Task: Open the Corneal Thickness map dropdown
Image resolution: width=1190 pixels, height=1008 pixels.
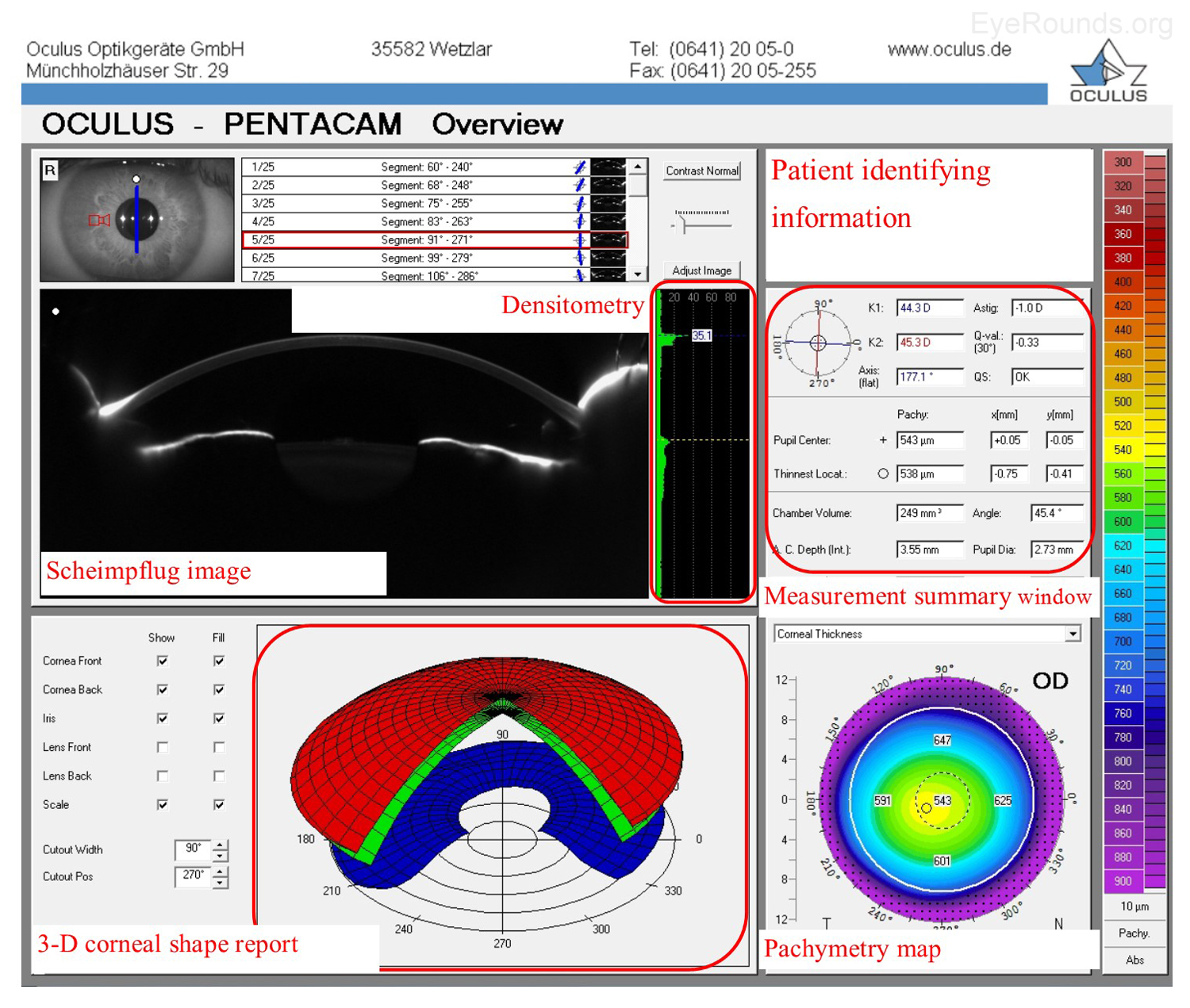Action: pyautogui.click(x=1073, y=634)
